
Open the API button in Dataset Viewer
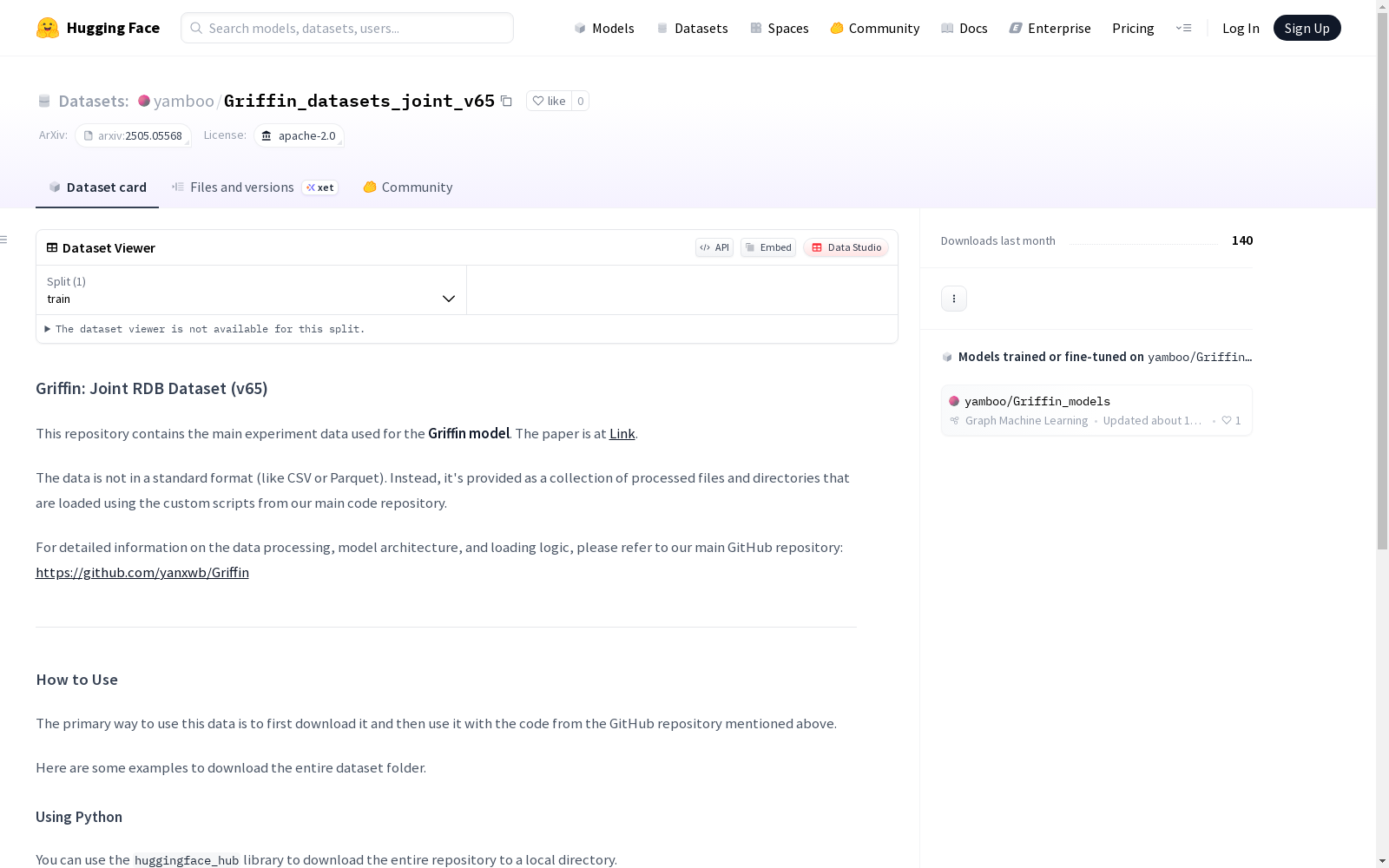pos(714,247)
